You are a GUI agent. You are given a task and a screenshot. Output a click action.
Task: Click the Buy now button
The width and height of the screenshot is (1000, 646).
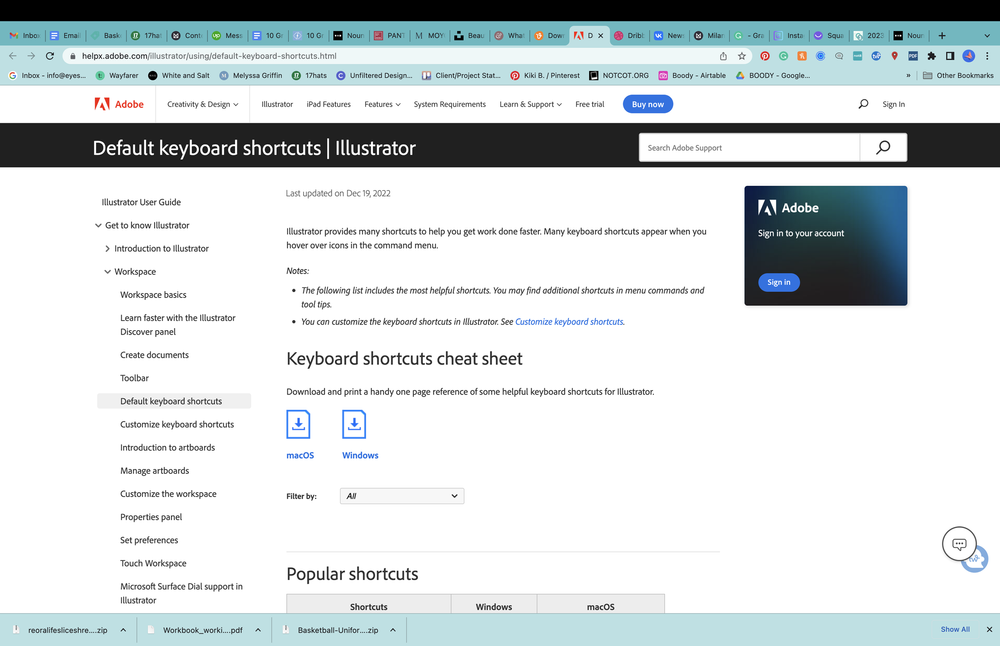click(647, 104)
